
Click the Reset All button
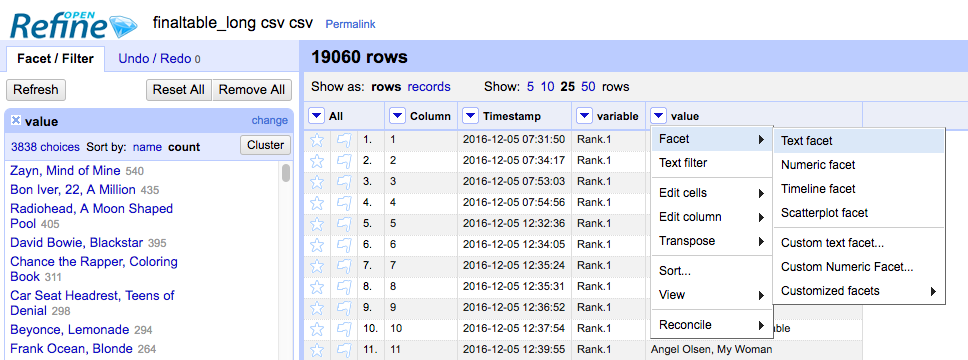[179, 90]
